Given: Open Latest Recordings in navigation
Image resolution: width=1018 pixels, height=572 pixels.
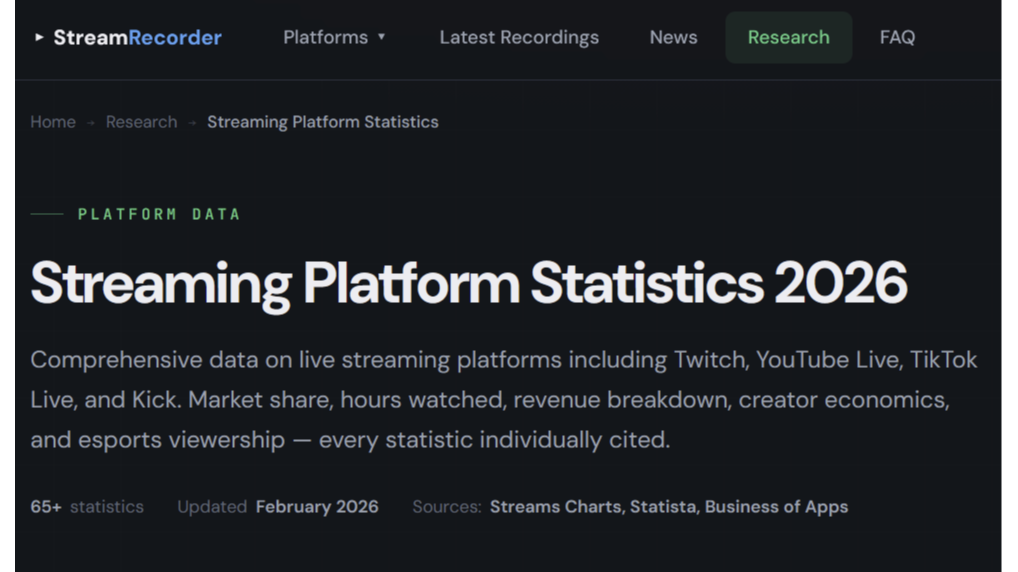Looking at the screenshot, I should pos(519,38).
